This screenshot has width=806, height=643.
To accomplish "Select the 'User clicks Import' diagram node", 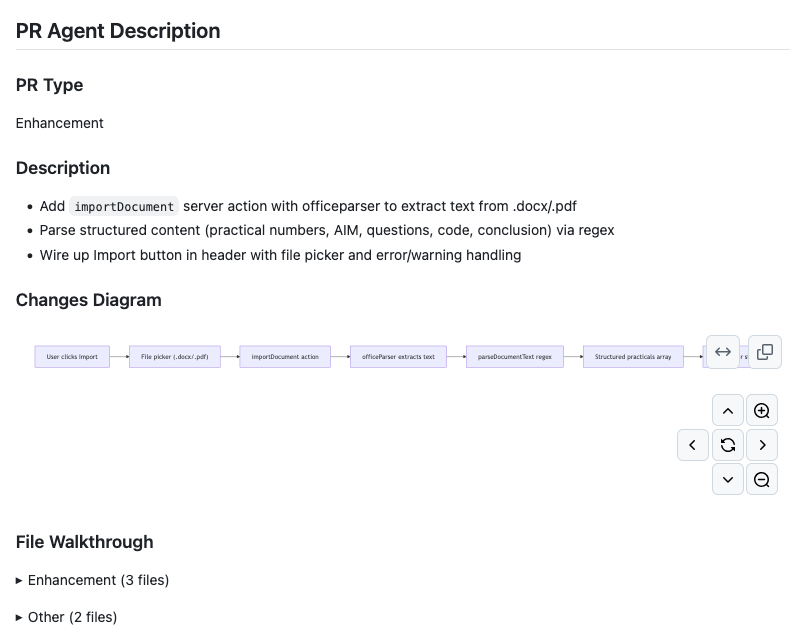I will click(x=72, y=357).
